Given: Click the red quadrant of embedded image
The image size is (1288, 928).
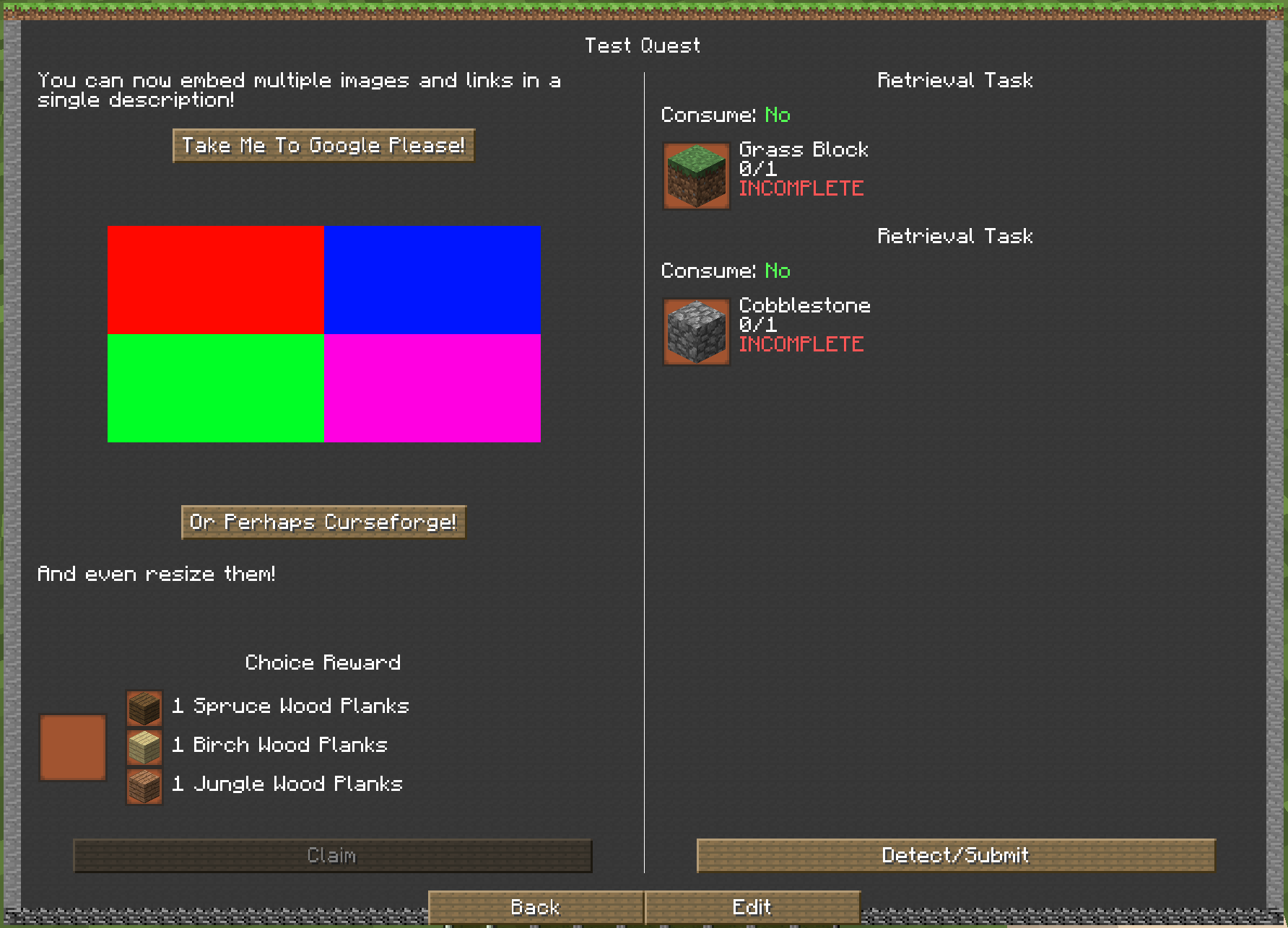Looking at the screenshot, I should pyautogui.click(x=216, y=280).
